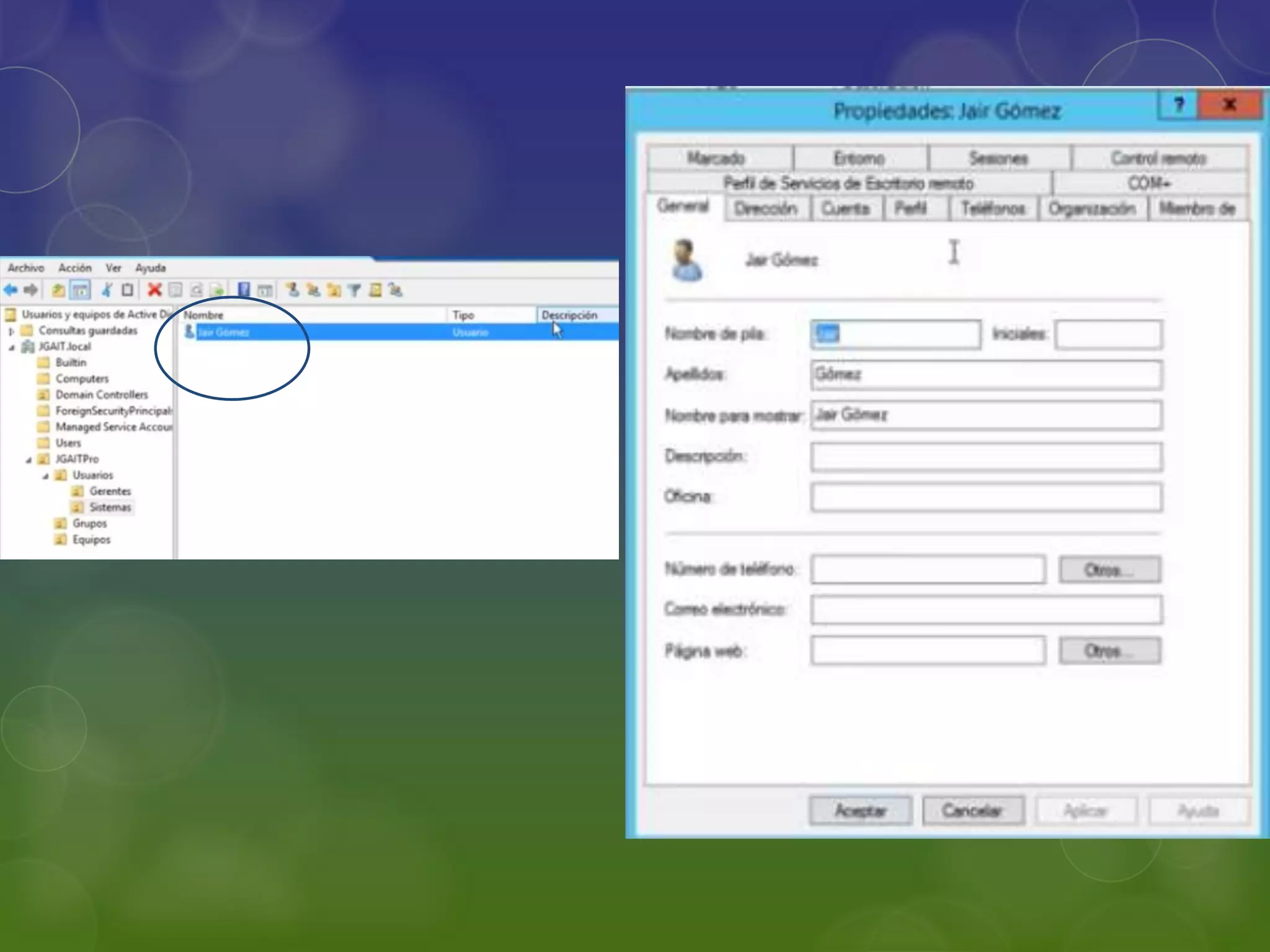Click the Filter funnel toolbar icon

[354, 290]
